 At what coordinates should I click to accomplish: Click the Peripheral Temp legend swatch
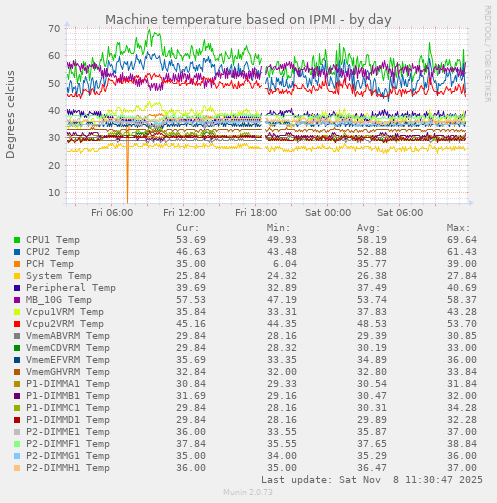point(17,288)
